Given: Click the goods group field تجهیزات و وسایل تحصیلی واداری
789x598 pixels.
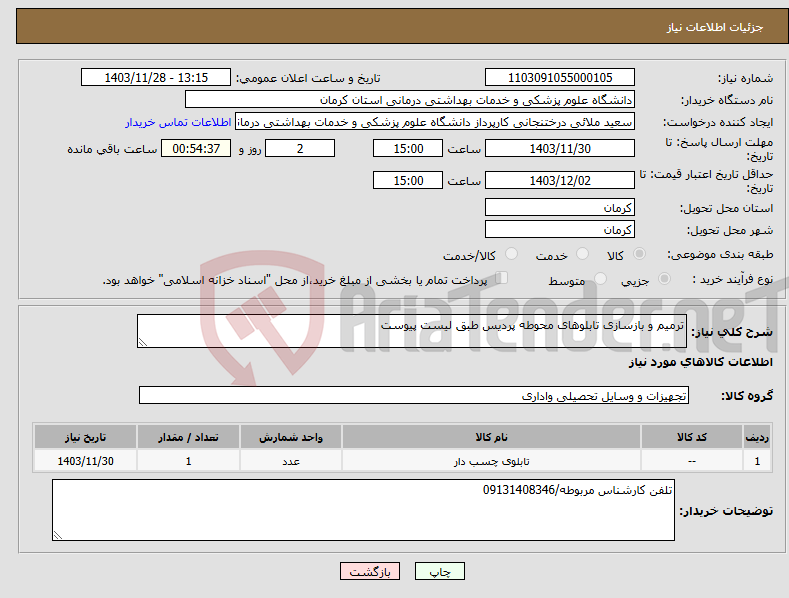Looking at the screenshot, I should (414, 396).
